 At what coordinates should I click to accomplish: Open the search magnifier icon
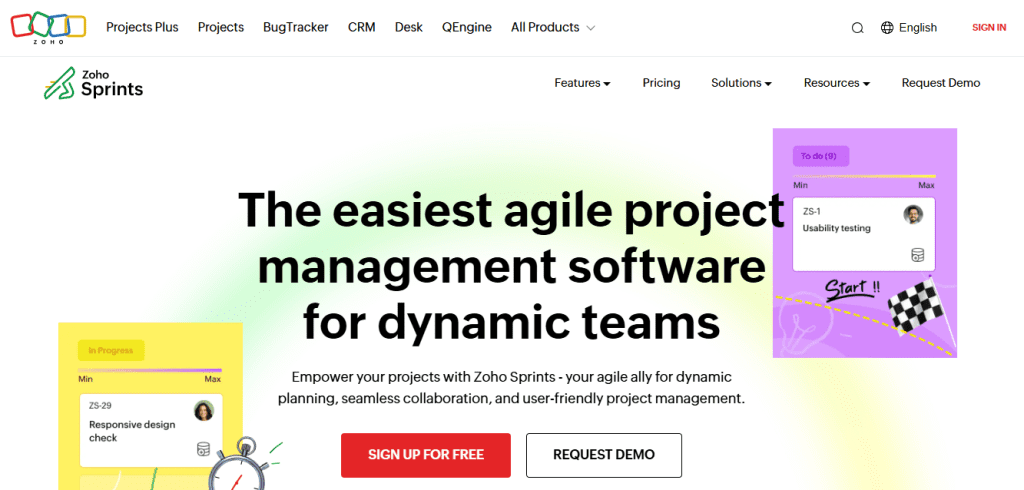[857, 27]
